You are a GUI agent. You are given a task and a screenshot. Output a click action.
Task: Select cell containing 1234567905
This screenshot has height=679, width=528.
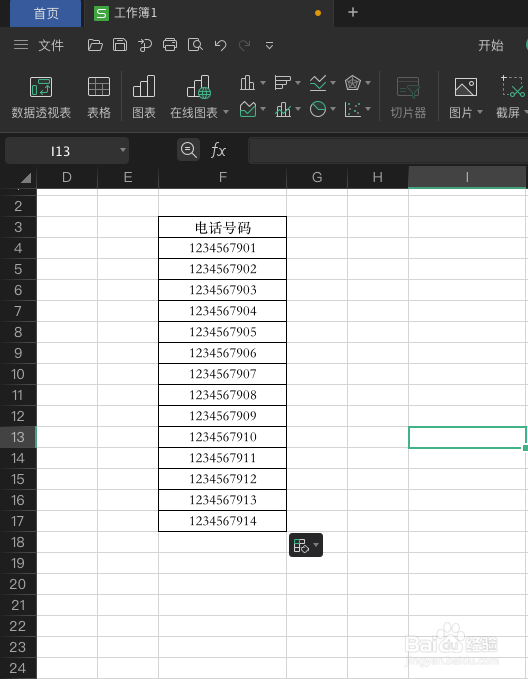click(222, 332)
